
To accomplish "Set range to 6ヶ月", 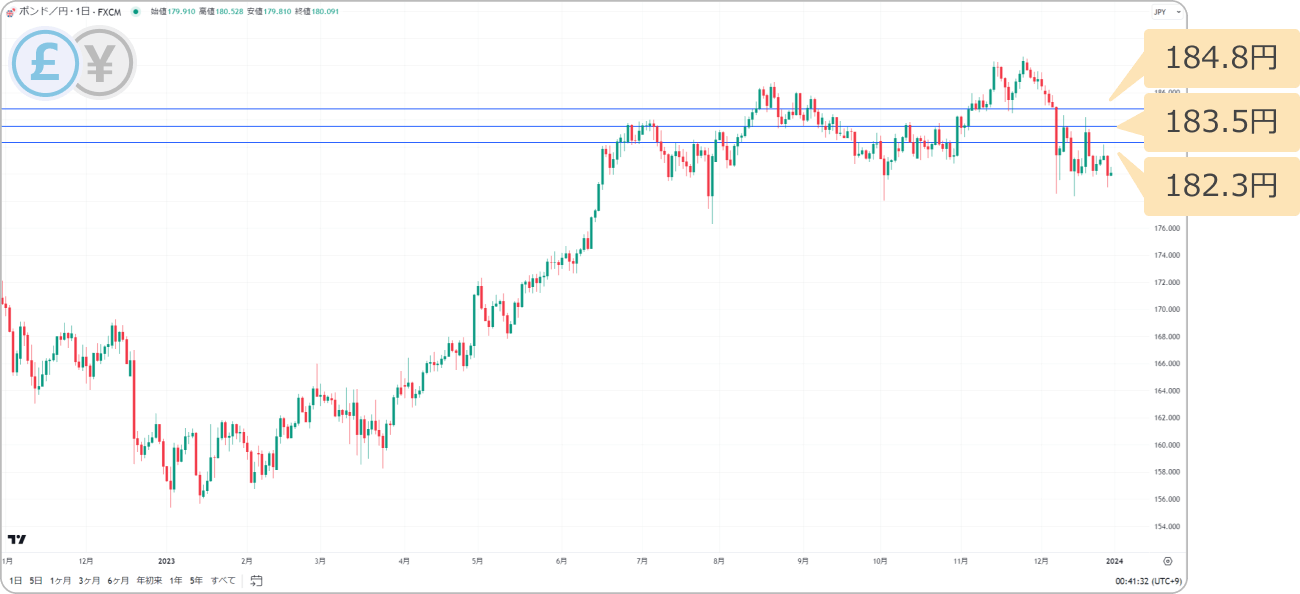I will (119, 580).
